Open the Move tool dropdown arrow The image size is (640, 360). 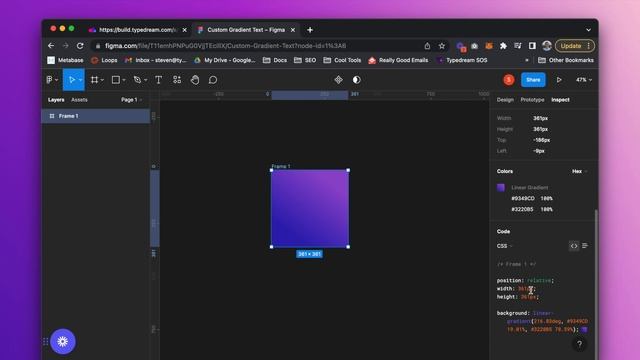(80, 80)
